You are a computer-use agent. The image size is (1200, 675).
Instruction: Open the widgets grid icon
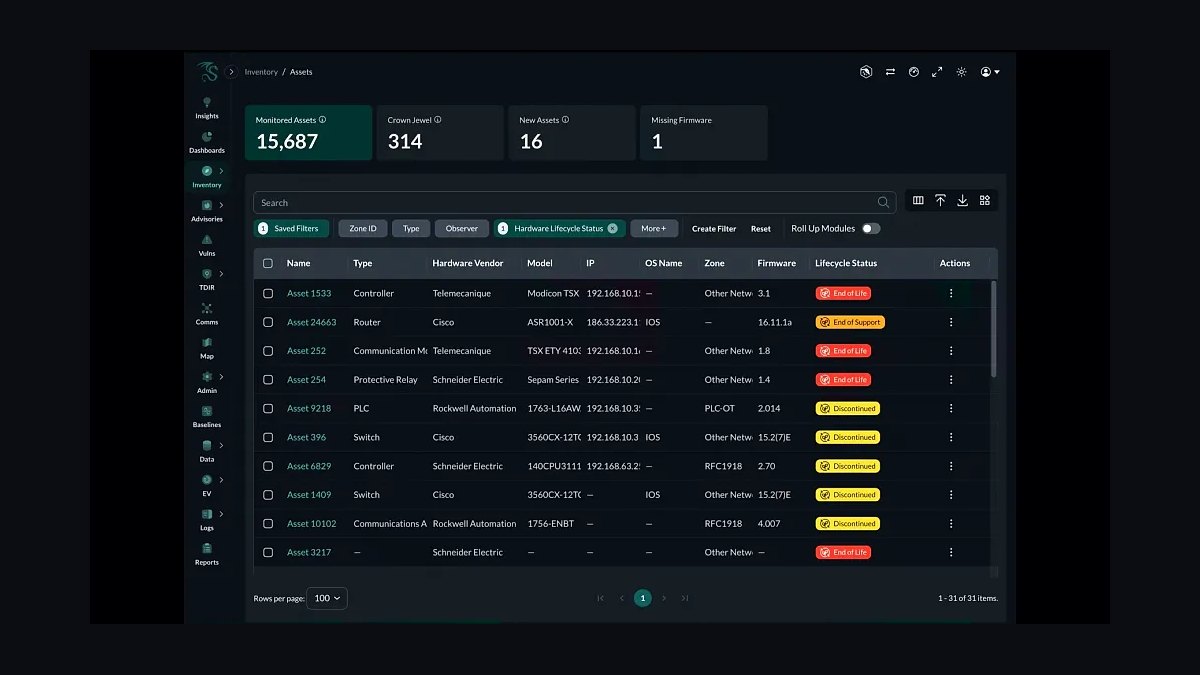(984, 201)
